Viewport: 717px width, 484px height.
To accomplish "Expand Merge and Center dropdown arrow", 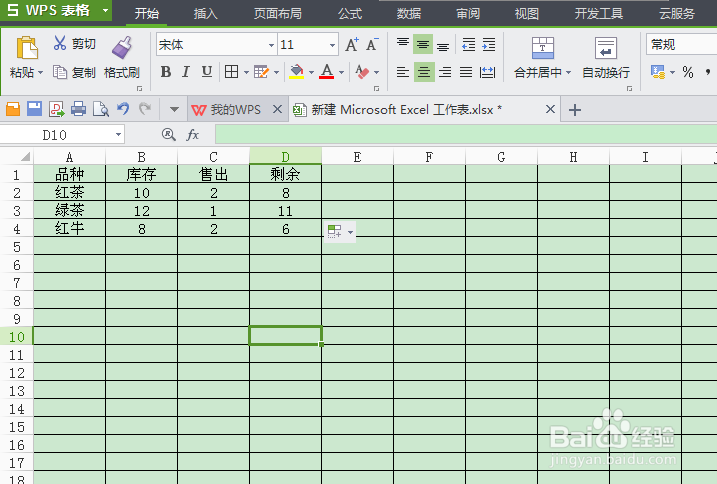I will point(568,72).
